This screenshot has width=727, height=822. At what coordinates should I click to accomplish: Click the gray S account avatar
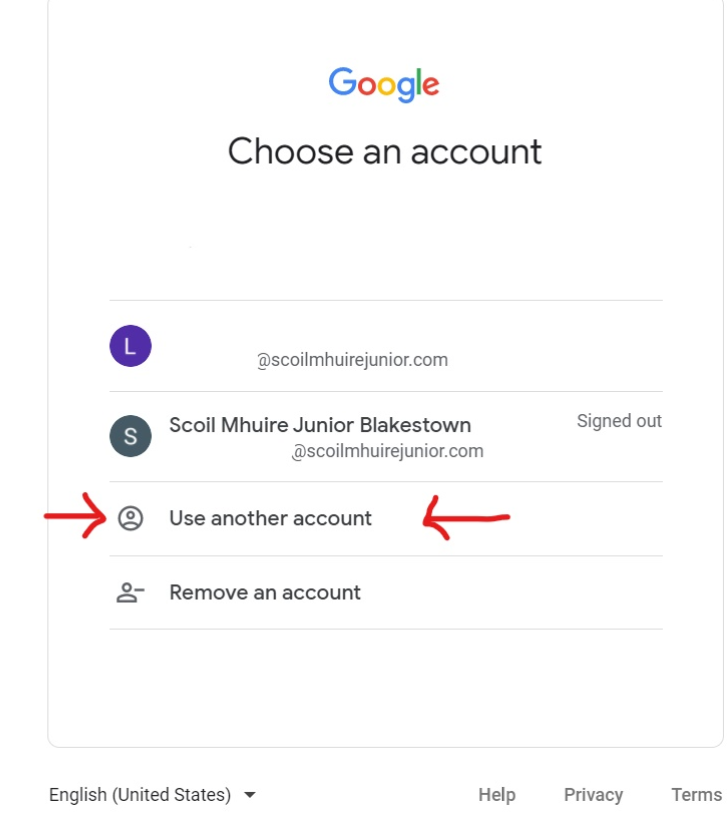[131, 436]
